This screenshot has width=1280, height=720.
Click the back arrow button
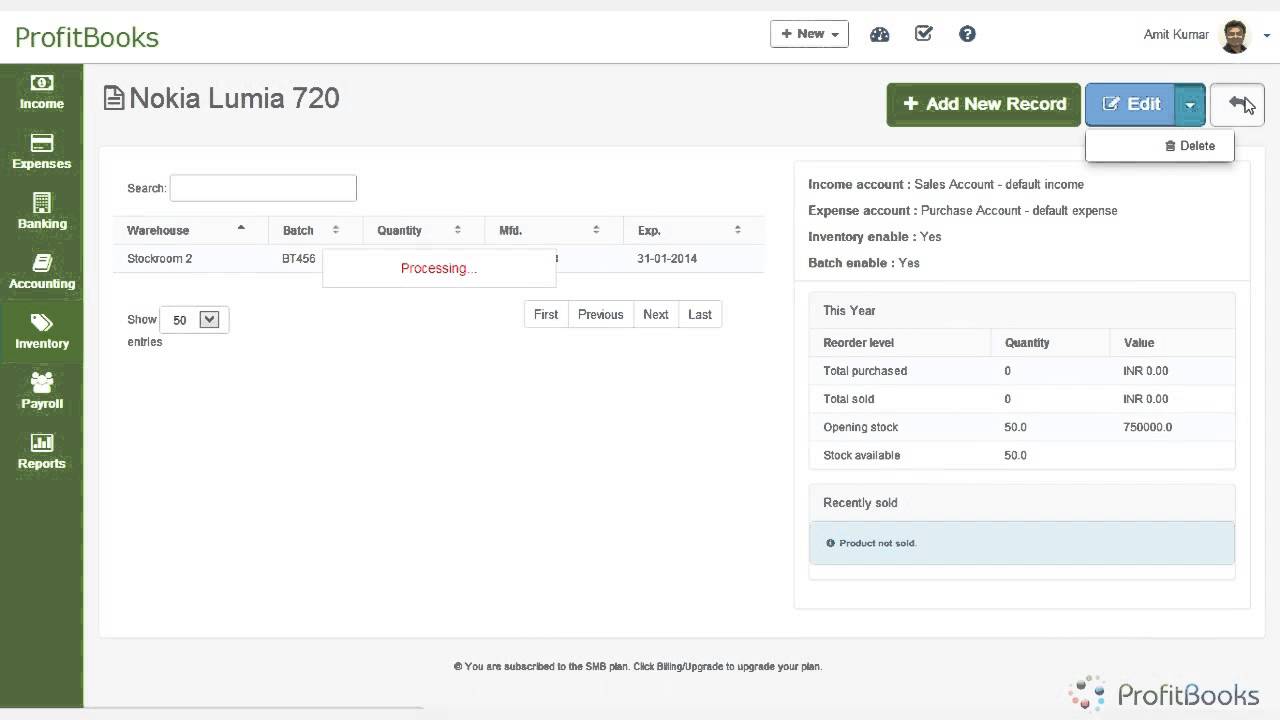tap(1237, 104)
